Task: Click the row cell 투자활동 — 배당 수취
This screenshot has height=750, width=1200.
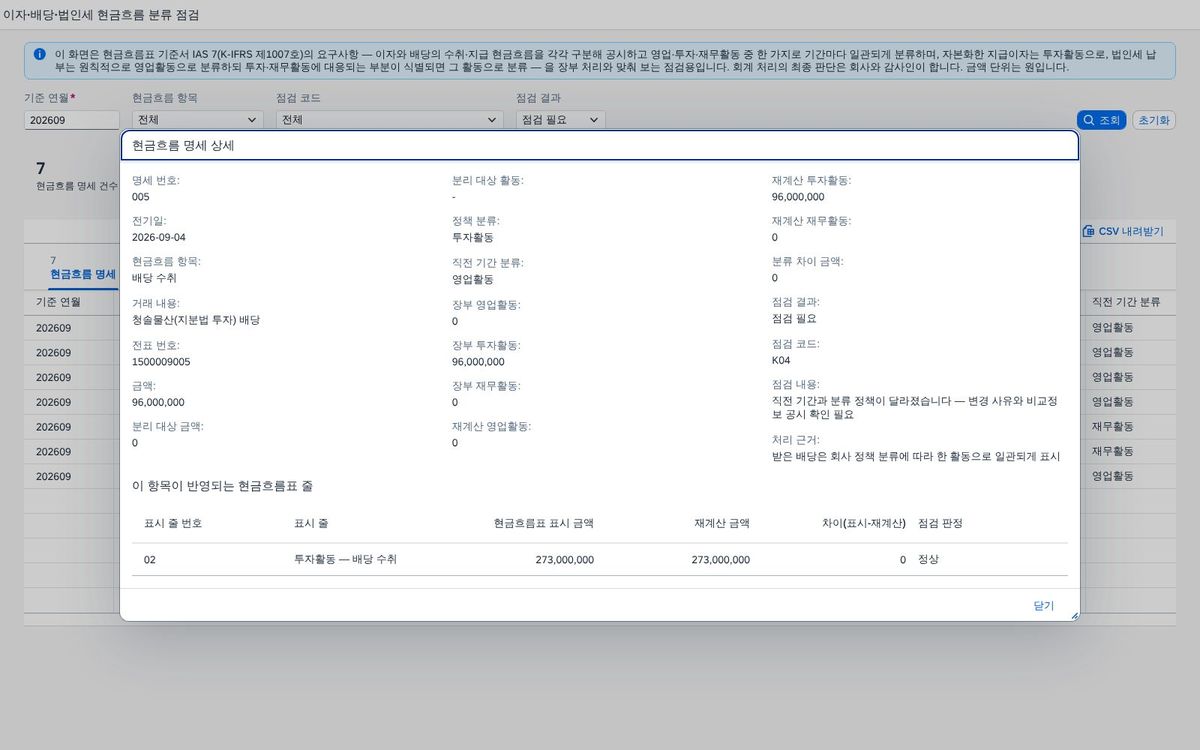Action: click(x=345, y=559)
